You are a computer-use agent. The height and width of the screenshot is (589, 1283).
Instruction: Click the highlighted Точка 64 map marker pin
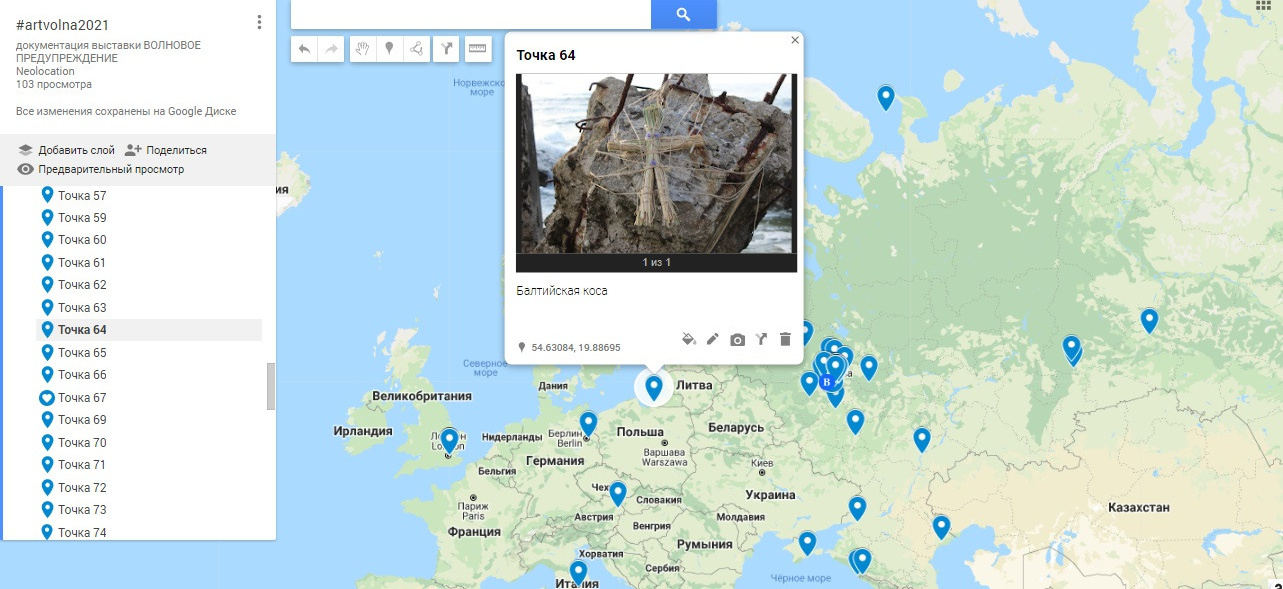pyautogui.click(x=653, y=385)
